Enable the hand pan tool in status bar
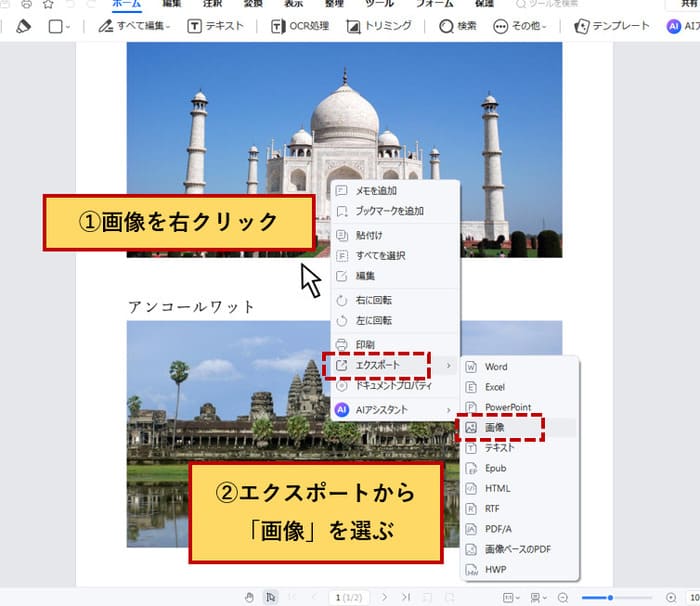Screen dimensions: 700x606 click(x=248, y=597)
